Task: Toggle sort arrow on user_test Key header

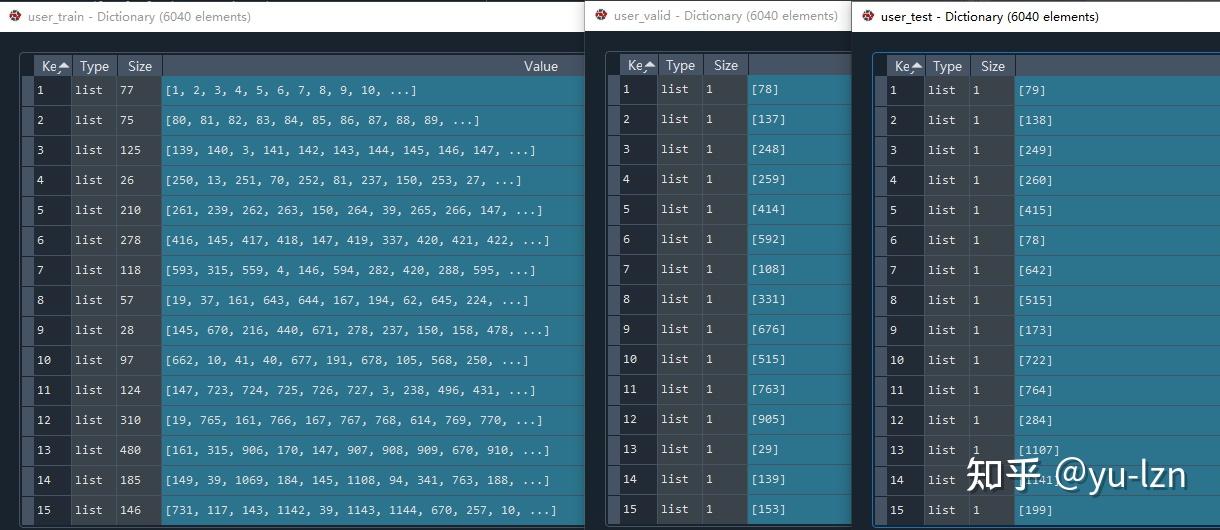Action: point(916,66)
